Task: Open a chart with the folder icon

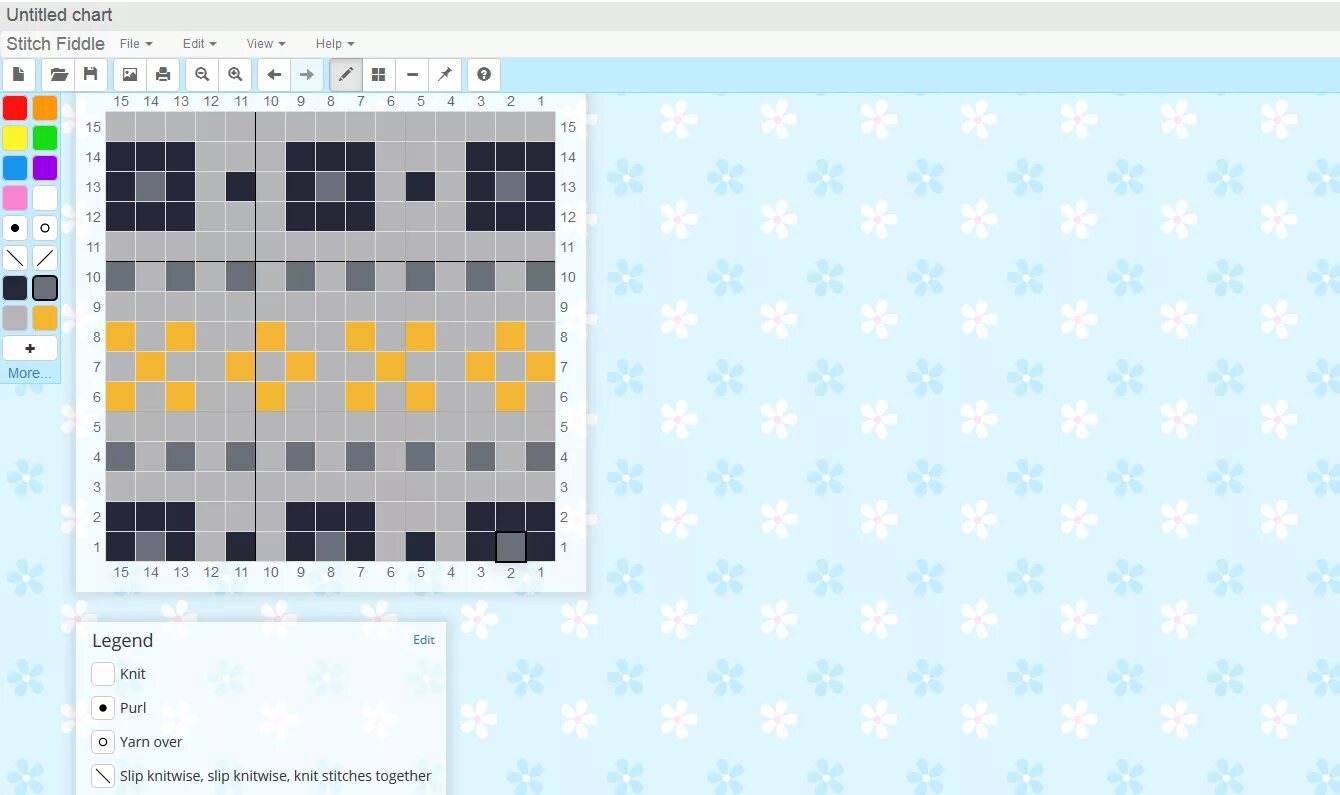Action: pos(59,75)
